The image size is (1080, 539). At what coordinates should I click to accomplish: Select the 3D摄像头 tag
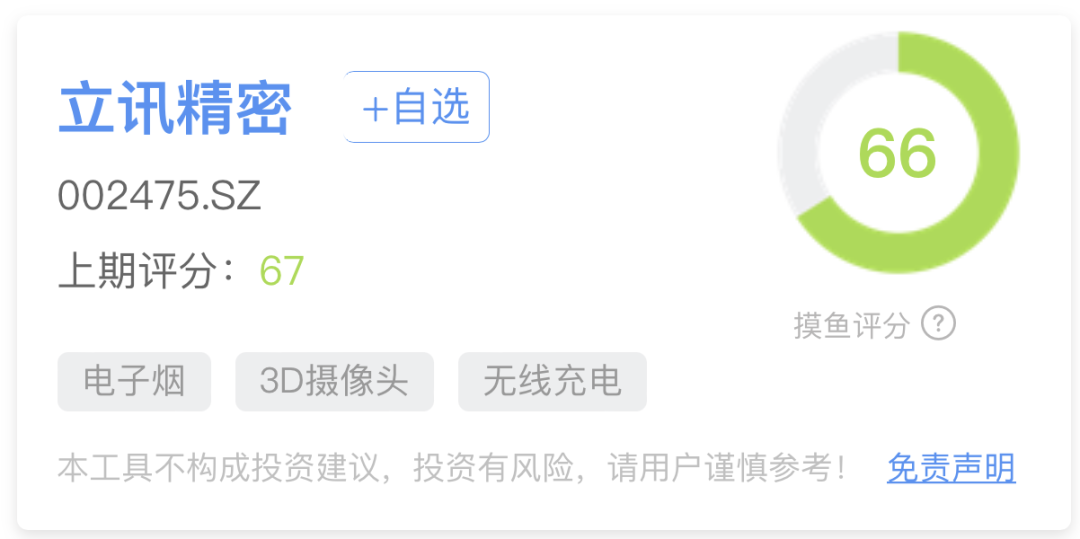(x=335, y=381)
